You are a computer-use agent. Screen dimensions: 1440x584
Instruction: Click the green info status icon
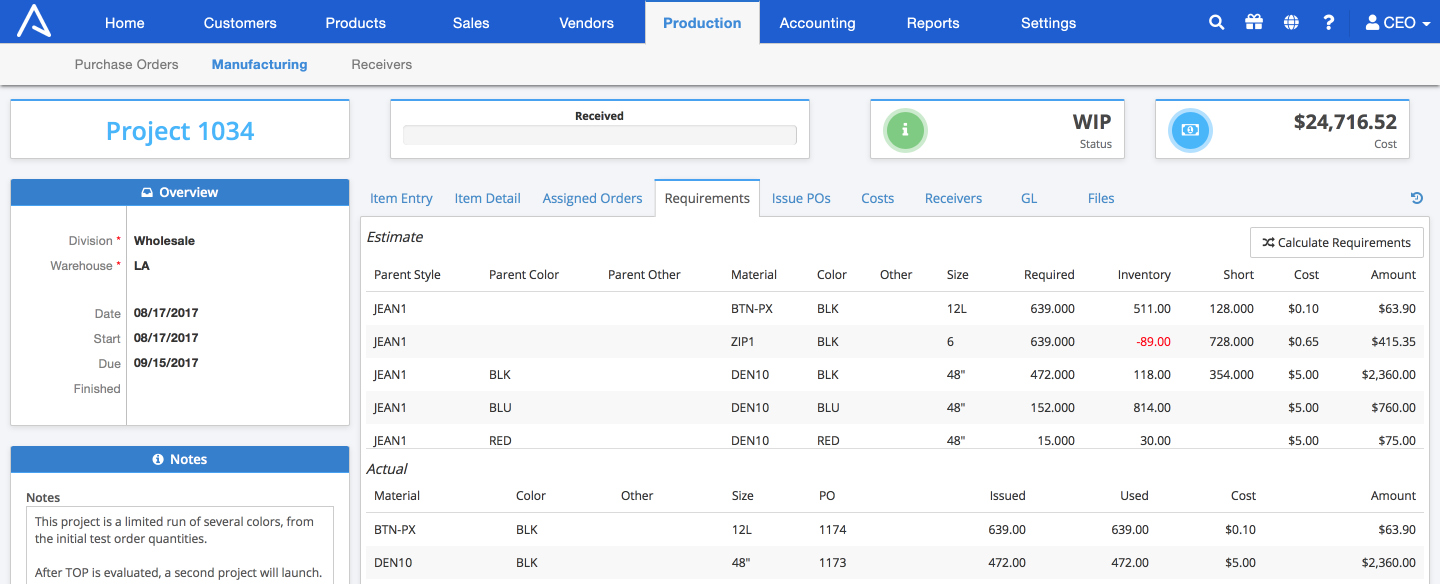[905, 129]
